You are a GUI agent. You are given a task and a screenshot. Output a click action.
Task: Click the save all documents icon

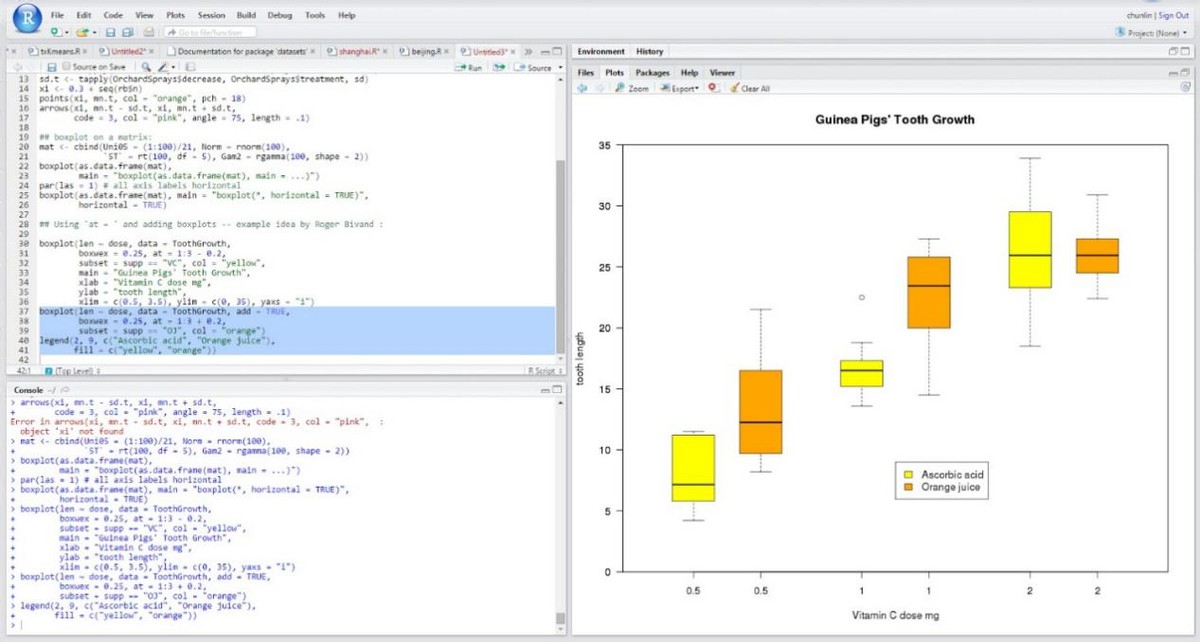click(x=128, y=32)
